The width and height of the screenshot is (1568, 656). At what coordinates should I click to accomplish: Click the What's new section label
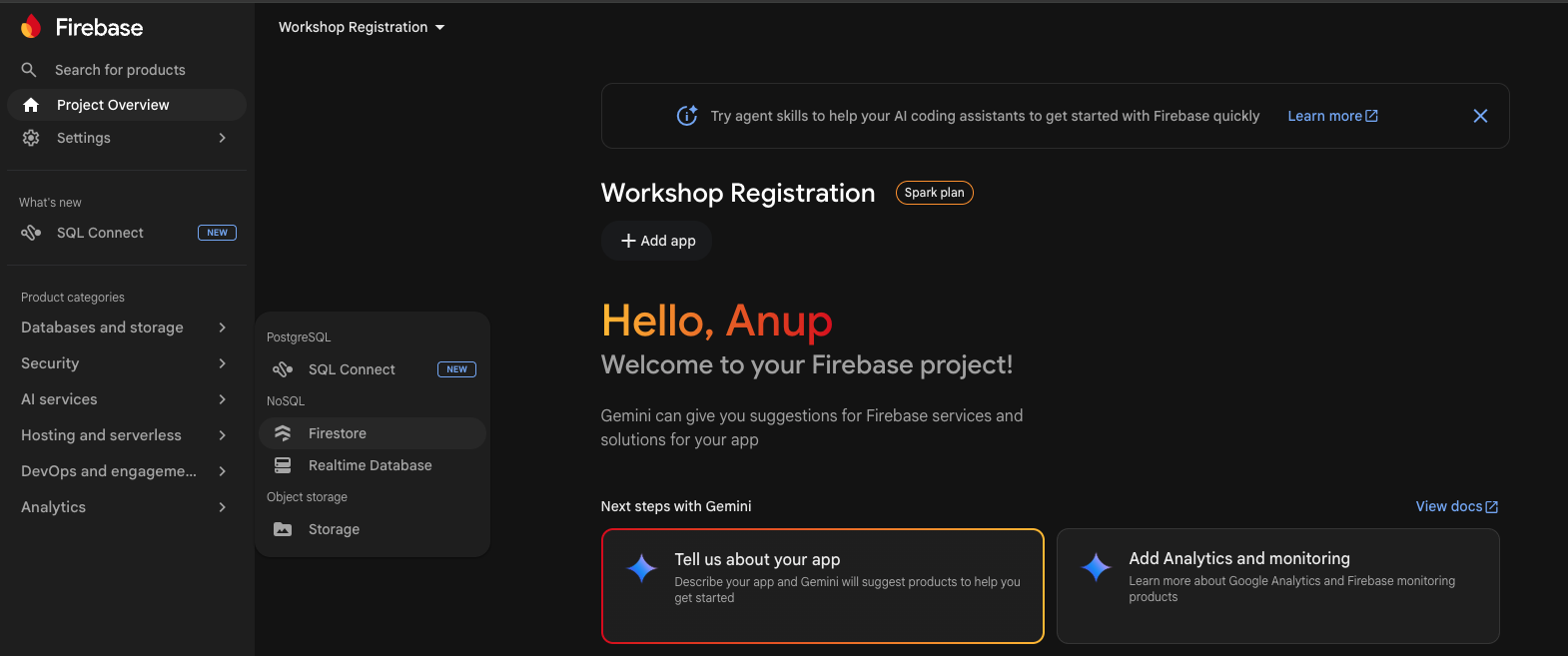[50, 203]
